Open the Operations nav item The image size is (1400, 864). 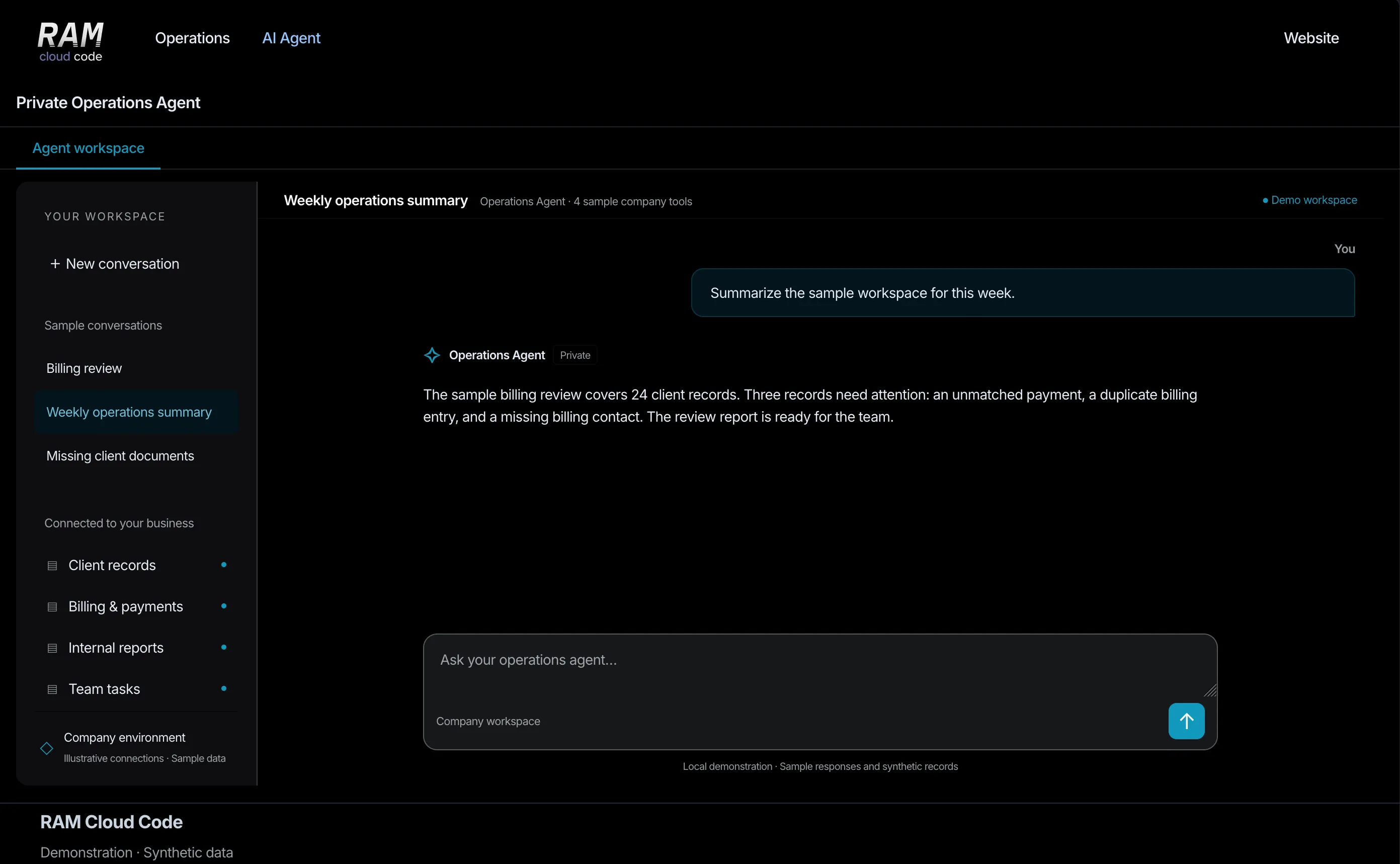pos(192,38)
